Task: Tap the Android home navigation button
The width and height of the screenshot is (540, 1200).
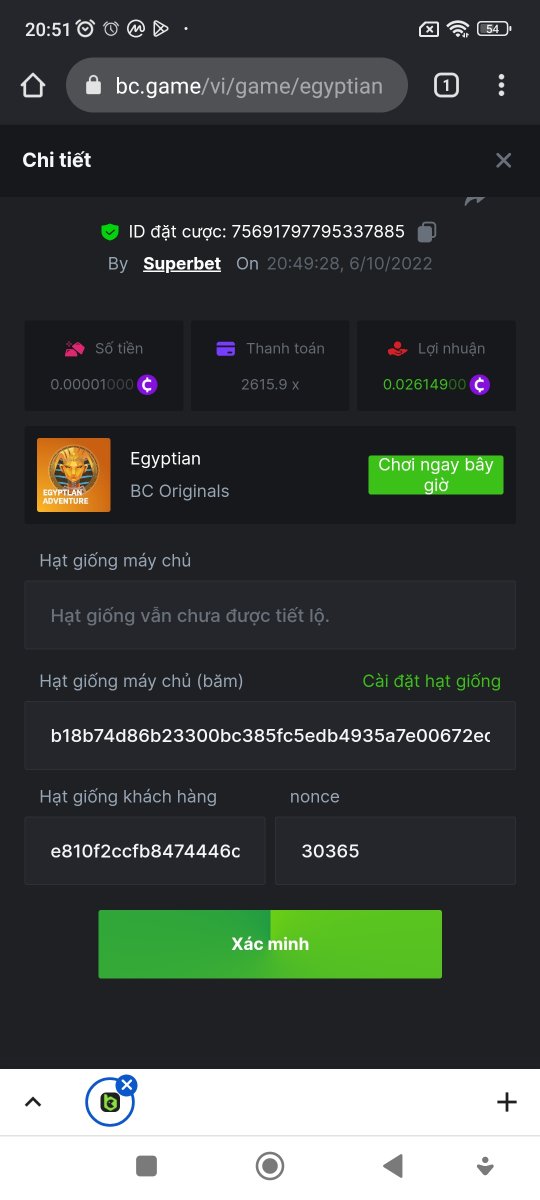Action: 270,1166
